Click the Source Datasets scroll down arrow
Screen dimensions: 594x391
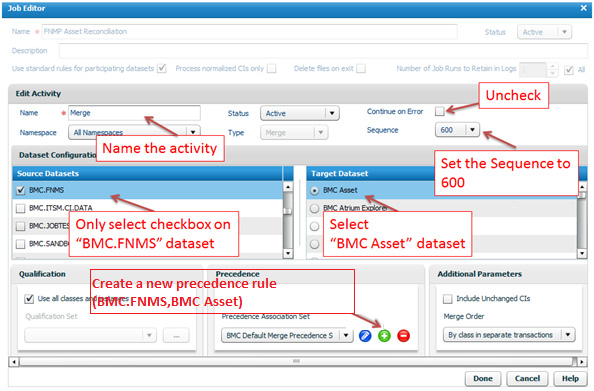click(x=288, y=253)
